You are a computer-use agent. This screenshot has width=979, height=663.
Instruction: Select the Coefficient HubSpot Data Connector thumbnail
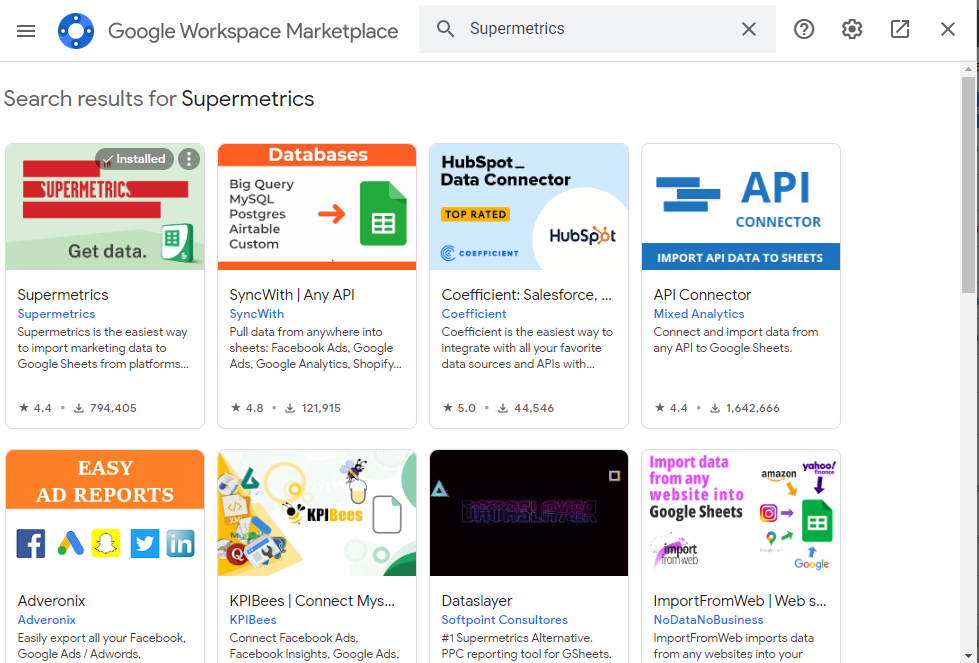tap(528, 207)
